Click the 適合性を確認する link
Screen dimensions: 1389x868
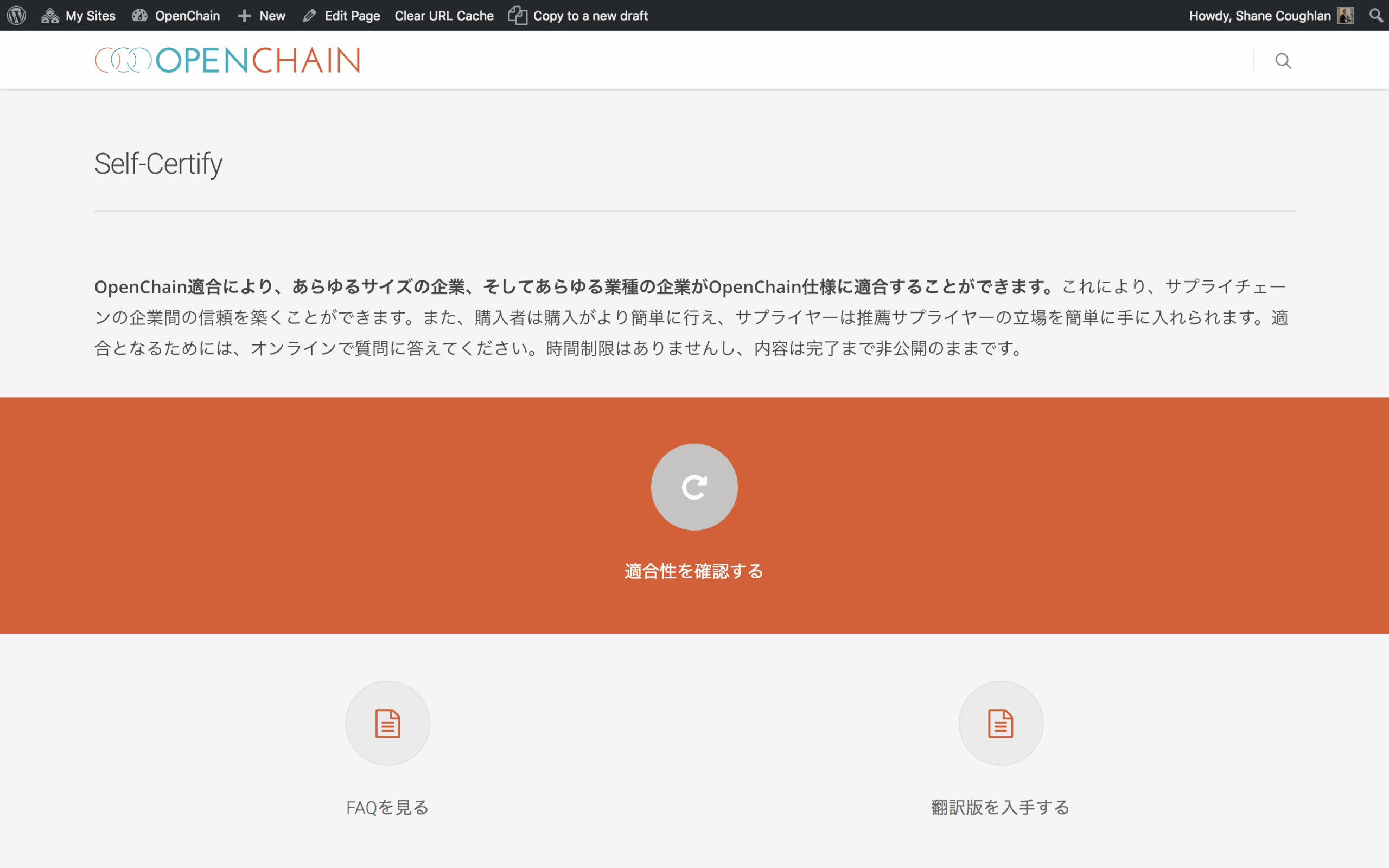tap(694, 571)
